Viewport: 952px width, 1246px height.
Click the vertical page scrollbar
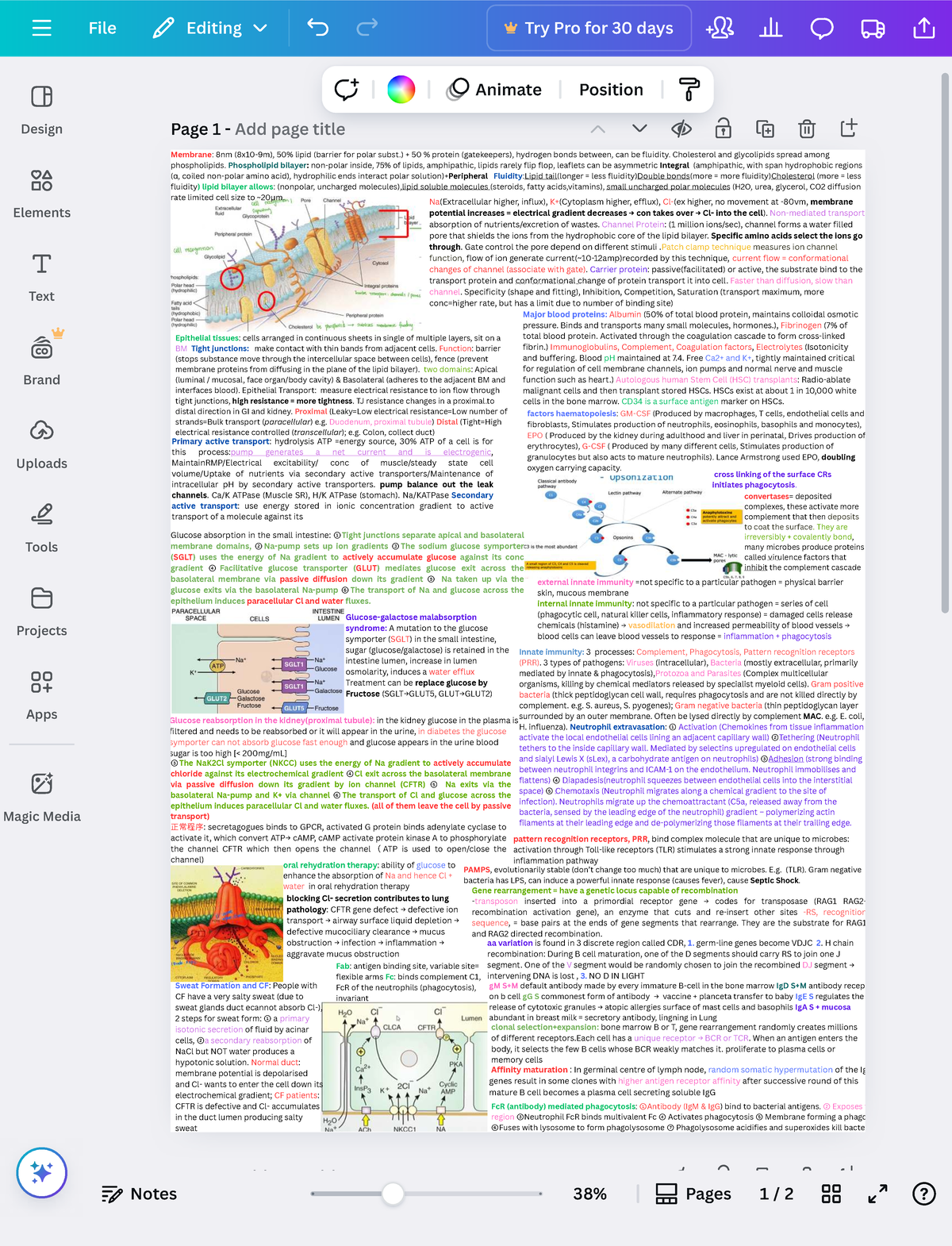944,343
